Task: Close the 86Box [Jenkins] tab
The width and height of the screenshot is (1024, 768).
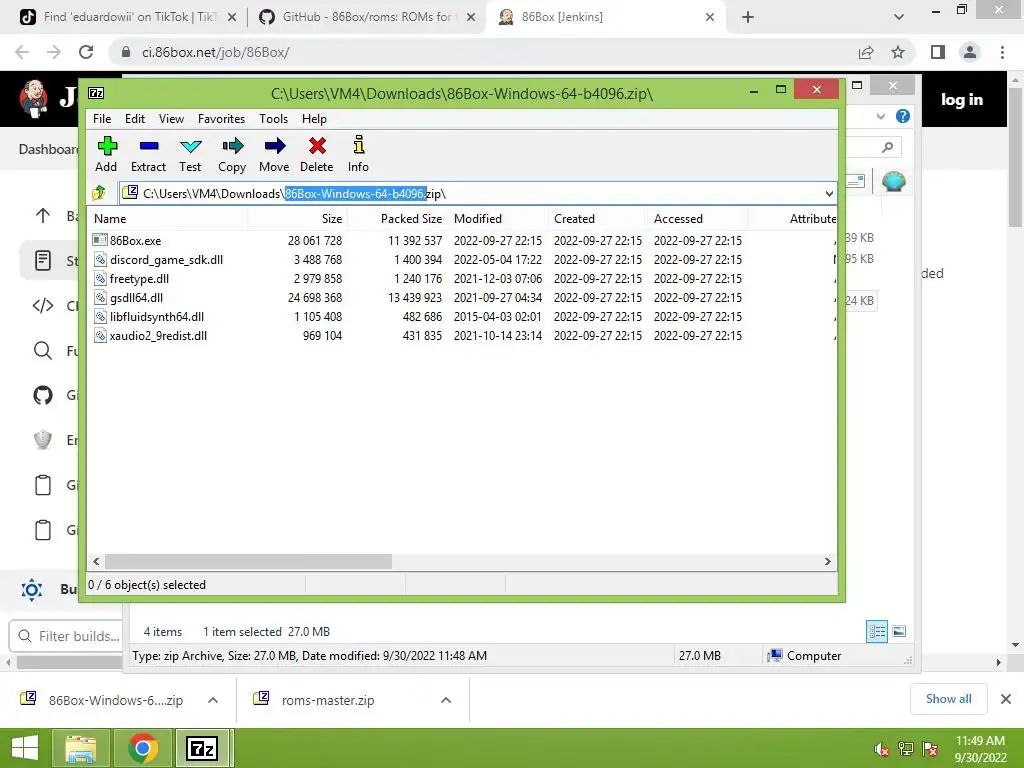Action: 710,18
